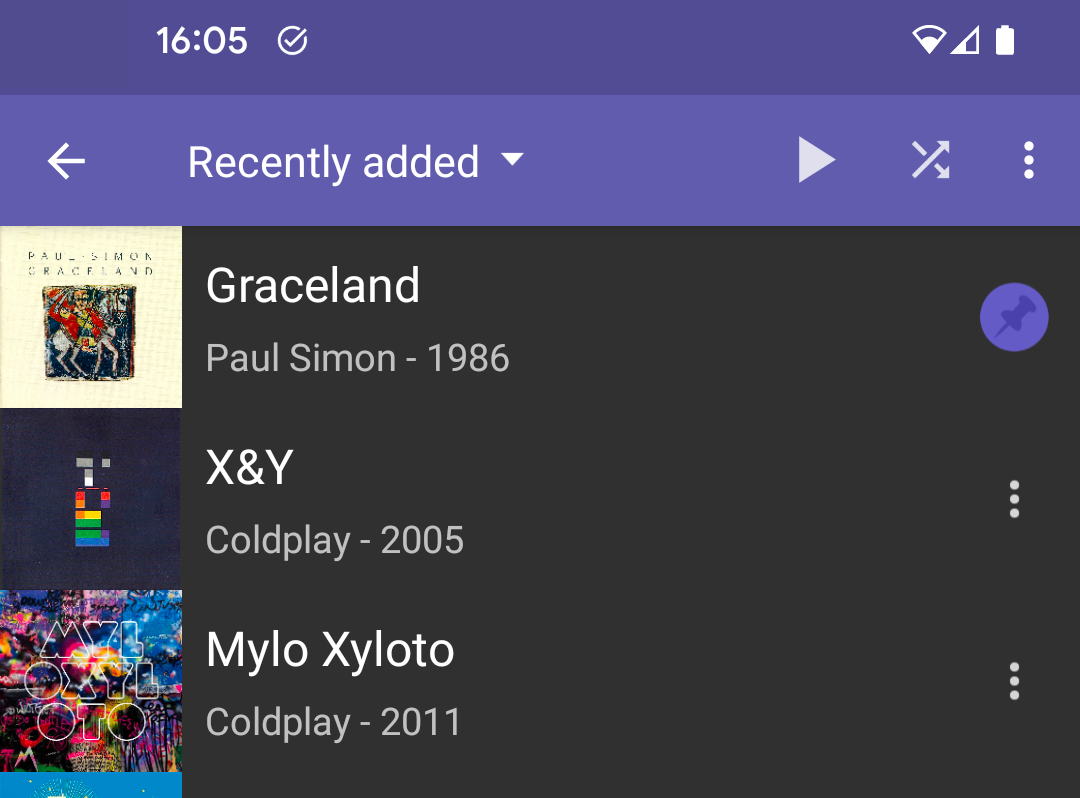Viewport: 1080px width, 798px height.
Task: Tap the Graceland album artwork
Action: tap(91, 317)
